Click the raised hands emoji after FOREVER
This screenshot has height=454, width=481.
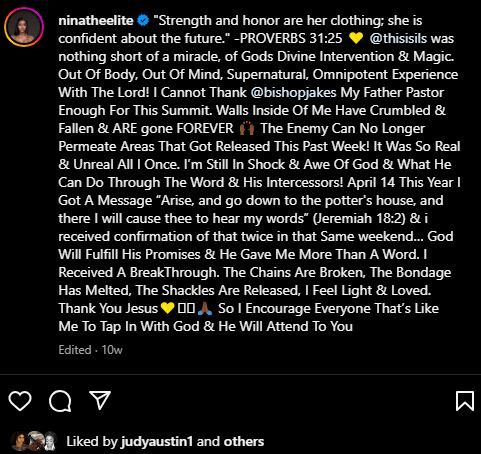pyautogui.click(x=247, y=129)
